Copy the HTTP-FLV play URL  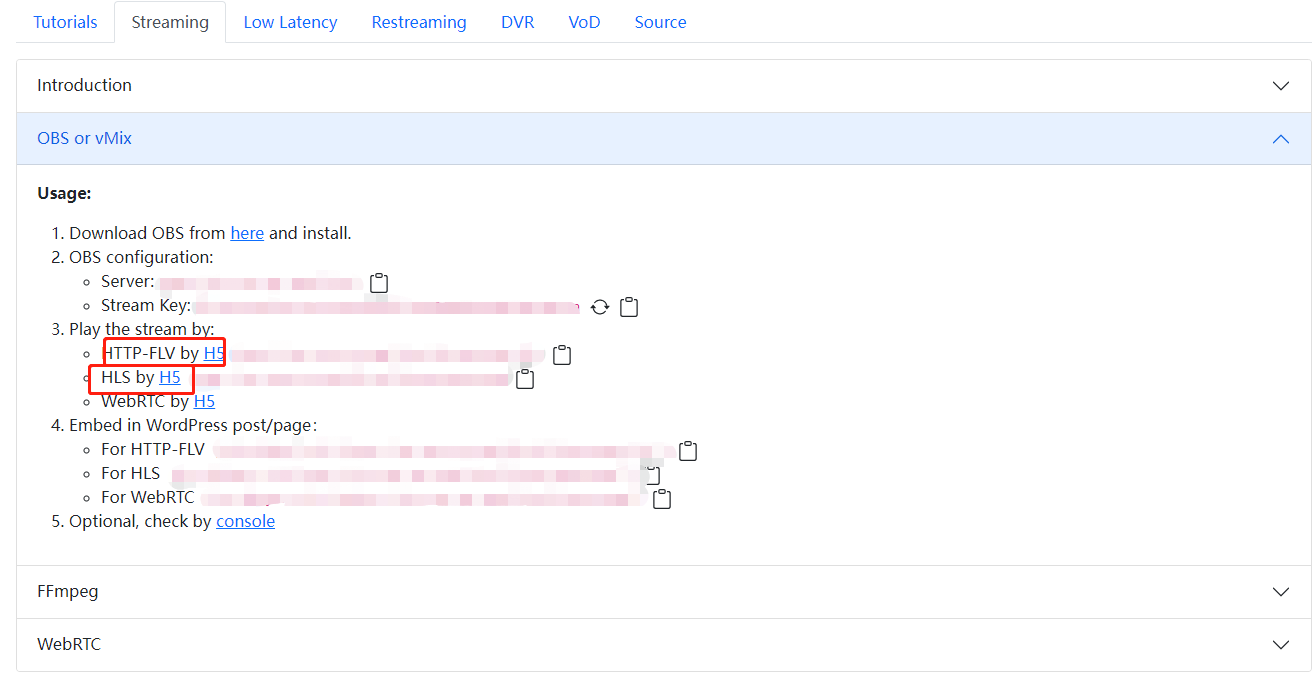[562, 355]
